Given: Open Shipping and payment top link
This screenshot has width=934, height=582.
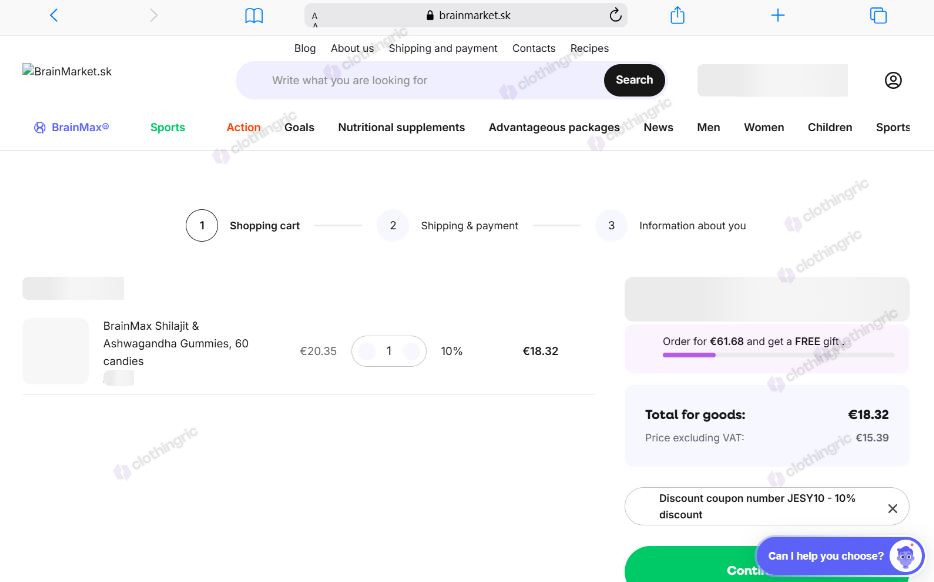Looking at the screenshot, I should click(443, 48).
